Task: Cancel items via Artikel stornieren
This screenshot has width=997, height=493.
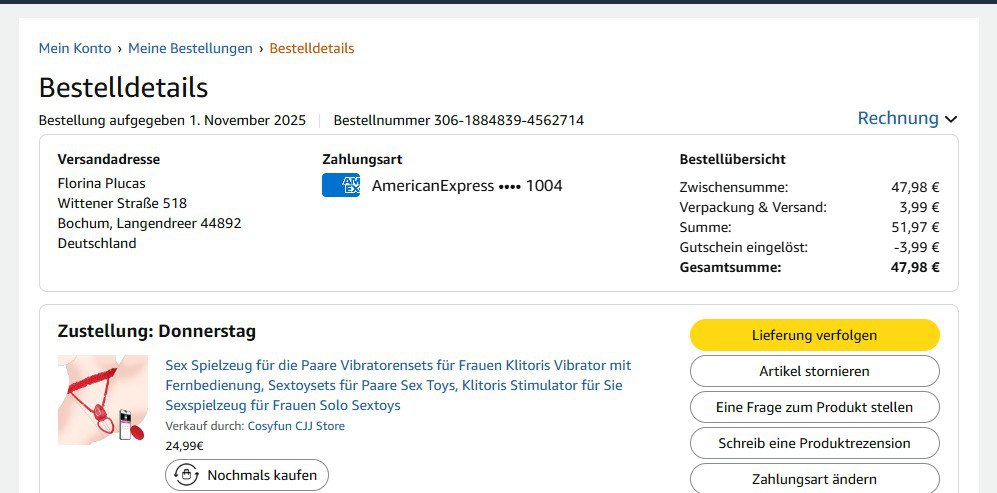Action: point(815,371)
